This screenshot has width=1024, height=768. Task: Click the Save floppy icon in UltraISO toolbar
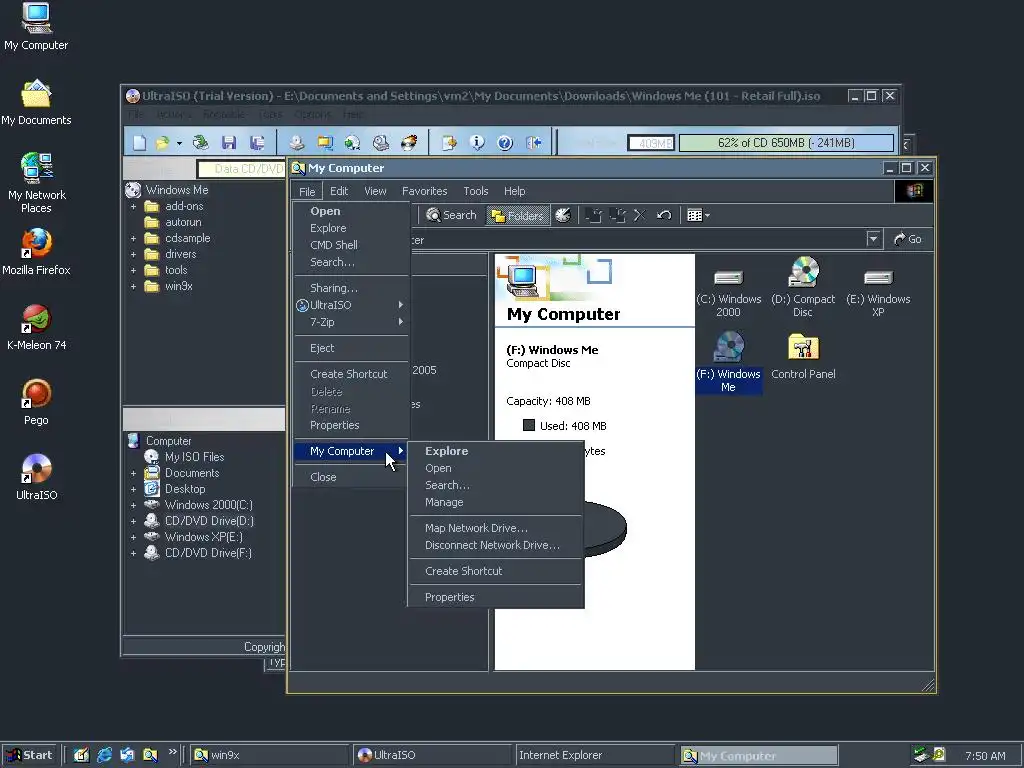(x=229, y=142)
